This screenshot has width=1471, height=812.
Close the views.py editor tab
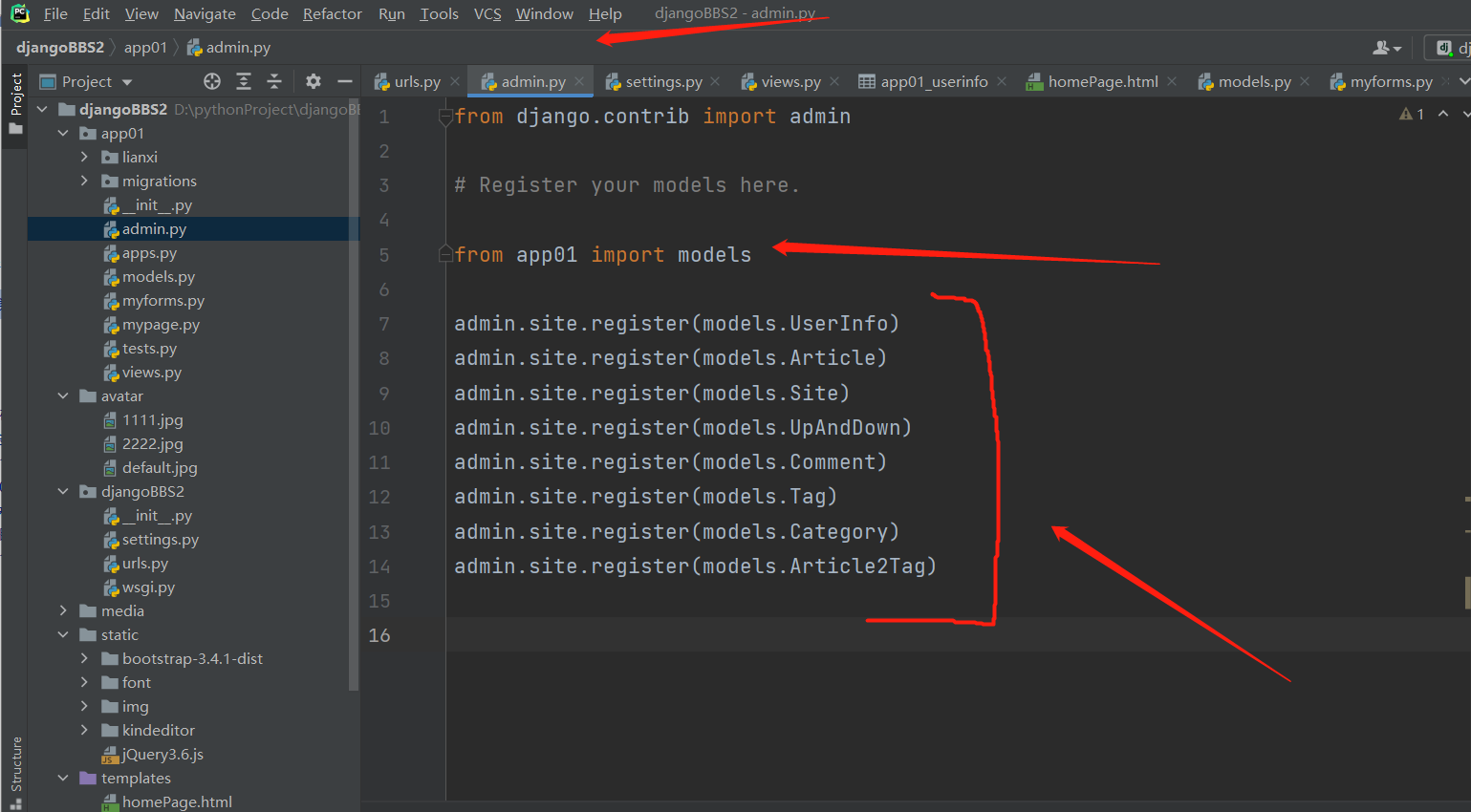(x=834, y=81)
